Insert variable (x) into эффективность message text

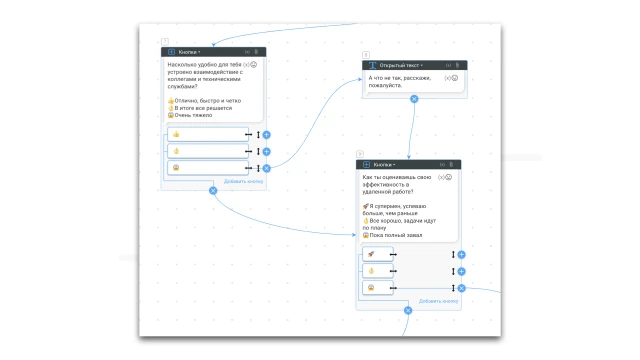(x=441, y=177)
